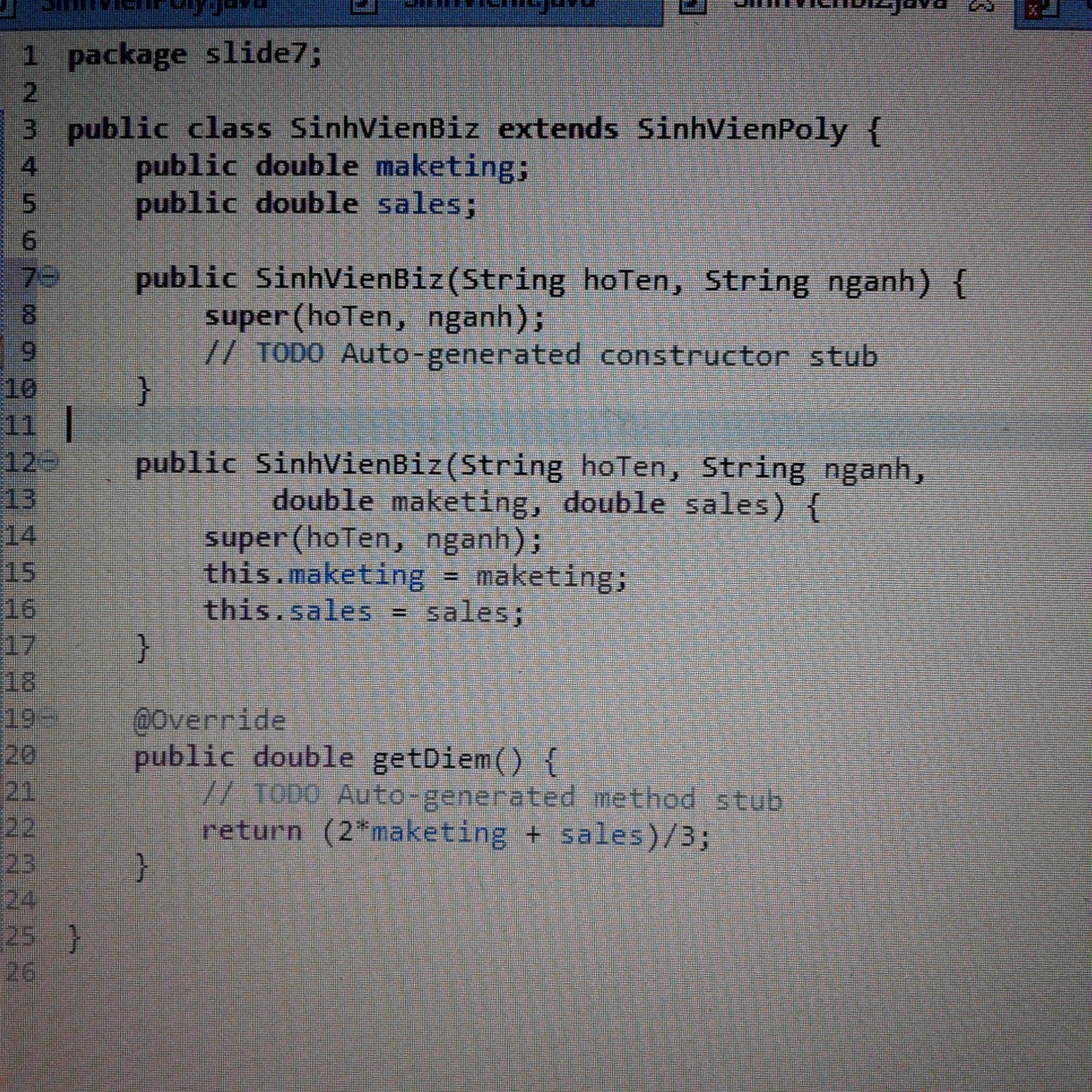Click the TODO task tag on line 9

pyautogui.click(x=290, y=354)
